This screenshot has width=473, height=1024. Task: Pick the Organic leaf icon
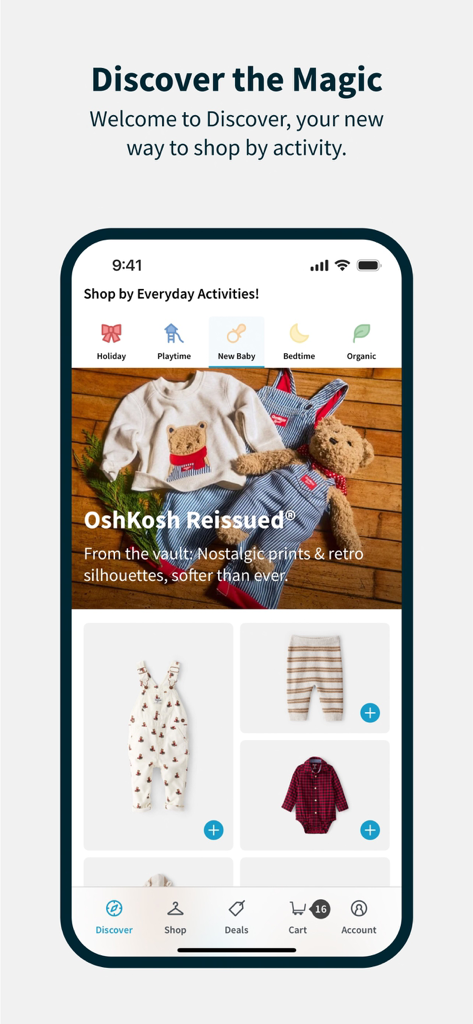coord(361,334)
